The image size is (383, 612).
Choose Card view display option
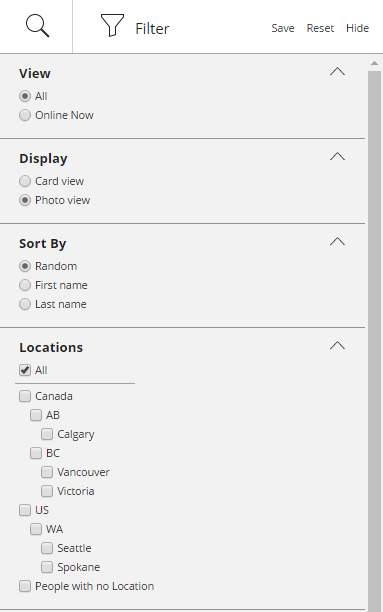point(25,181)
